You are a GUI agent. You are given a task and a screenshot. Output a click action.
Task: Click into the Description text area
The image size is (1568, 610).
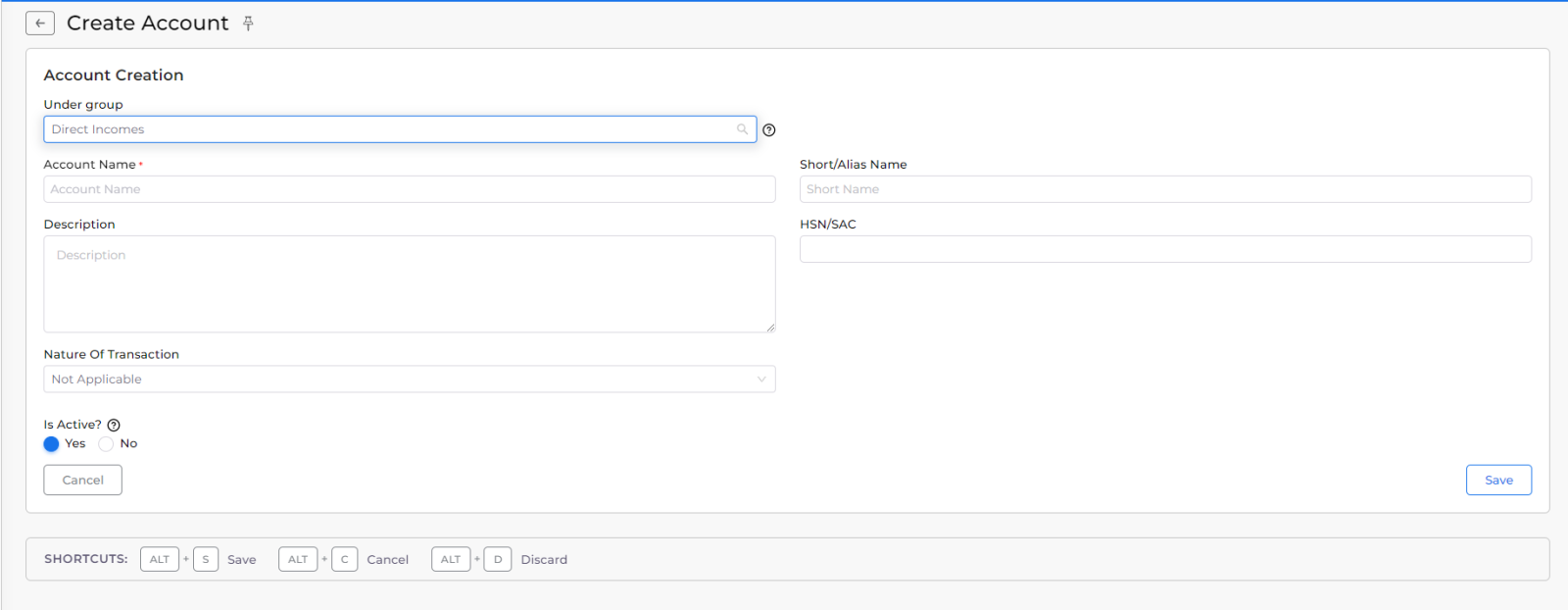(x=410, y=284)
